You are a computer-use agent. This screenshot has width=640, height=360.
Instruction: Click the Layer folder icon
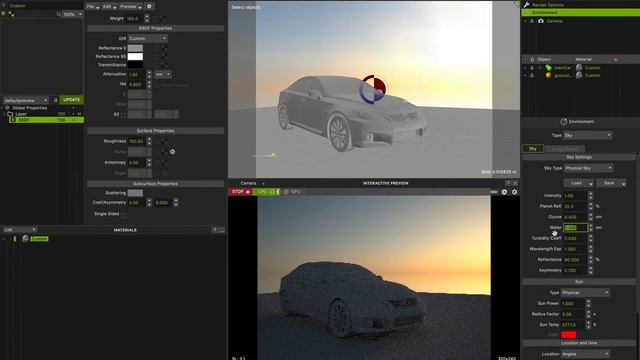pyautogui.click(x=10, y=114)
